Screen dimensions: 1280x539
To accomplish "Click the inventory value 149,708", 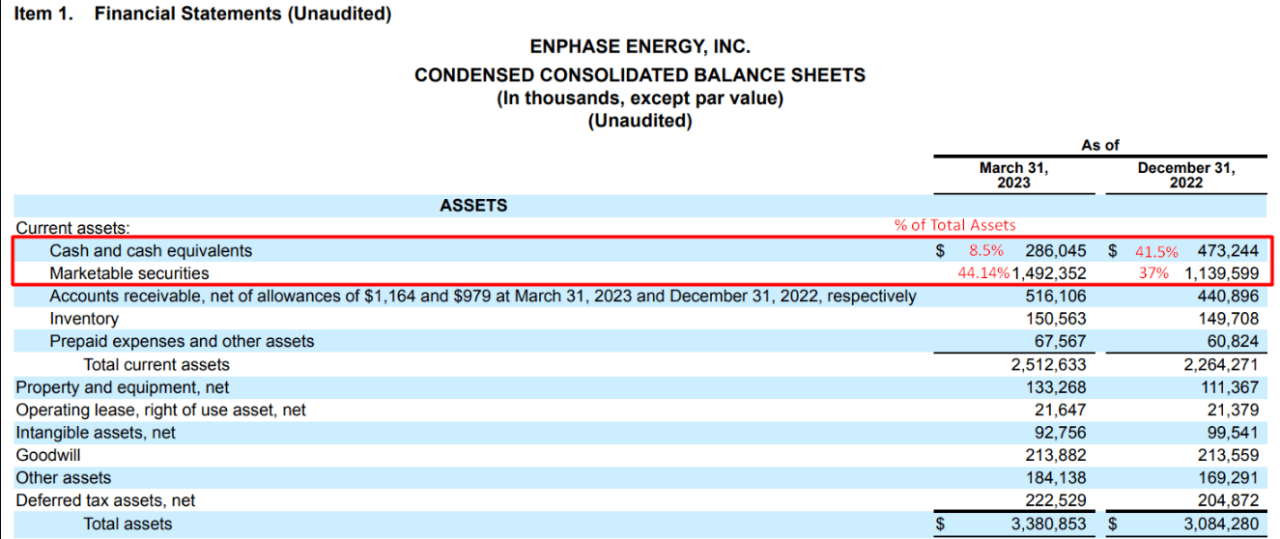I will [1227, 319].
